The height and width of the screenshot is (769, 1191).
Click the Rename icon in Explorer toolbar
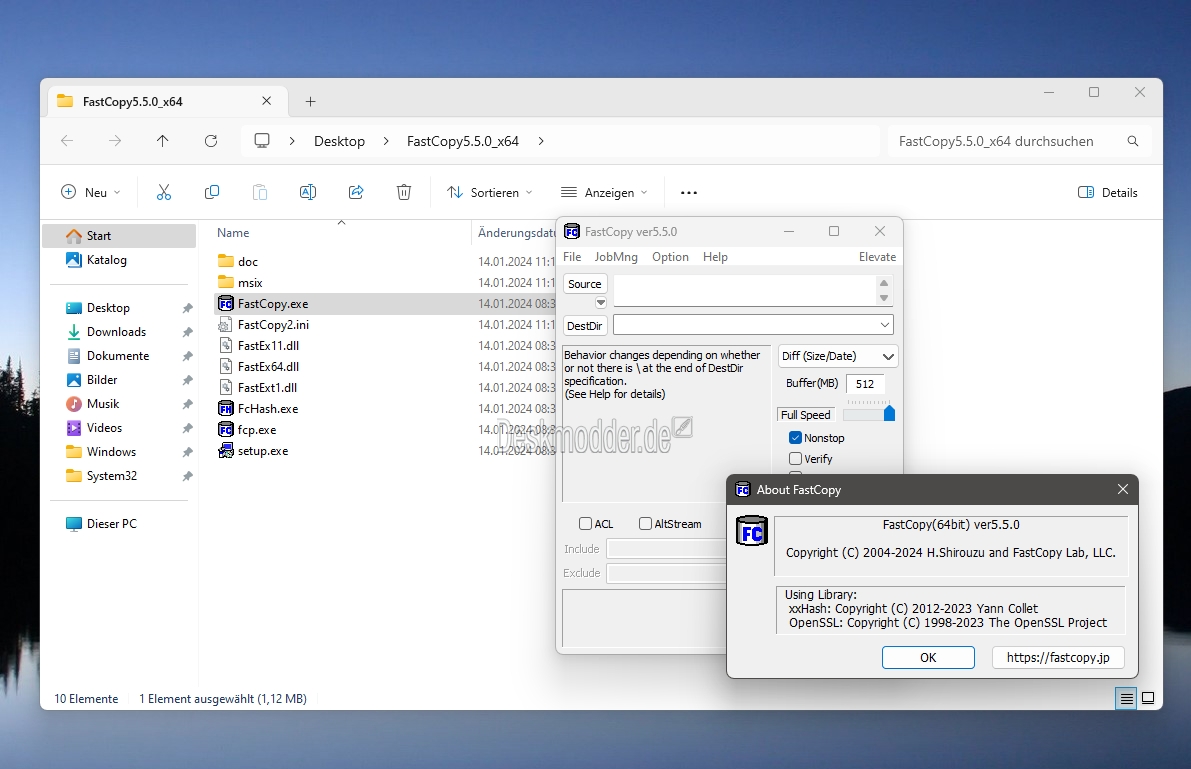coord(308,192)
